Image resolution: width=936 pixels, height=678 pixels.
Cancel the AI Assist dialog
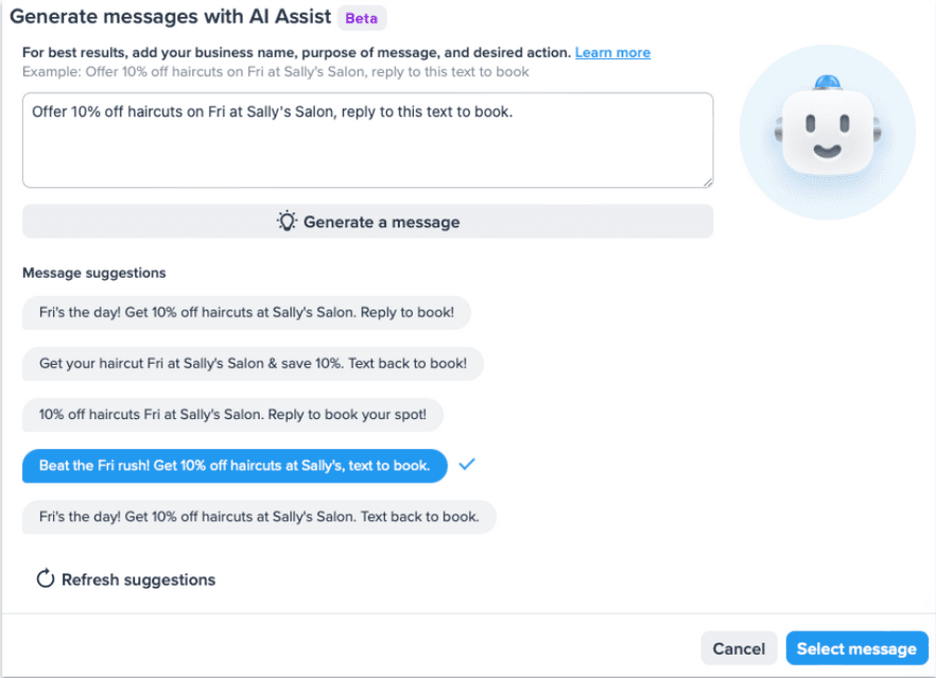[x=738, y=649]
